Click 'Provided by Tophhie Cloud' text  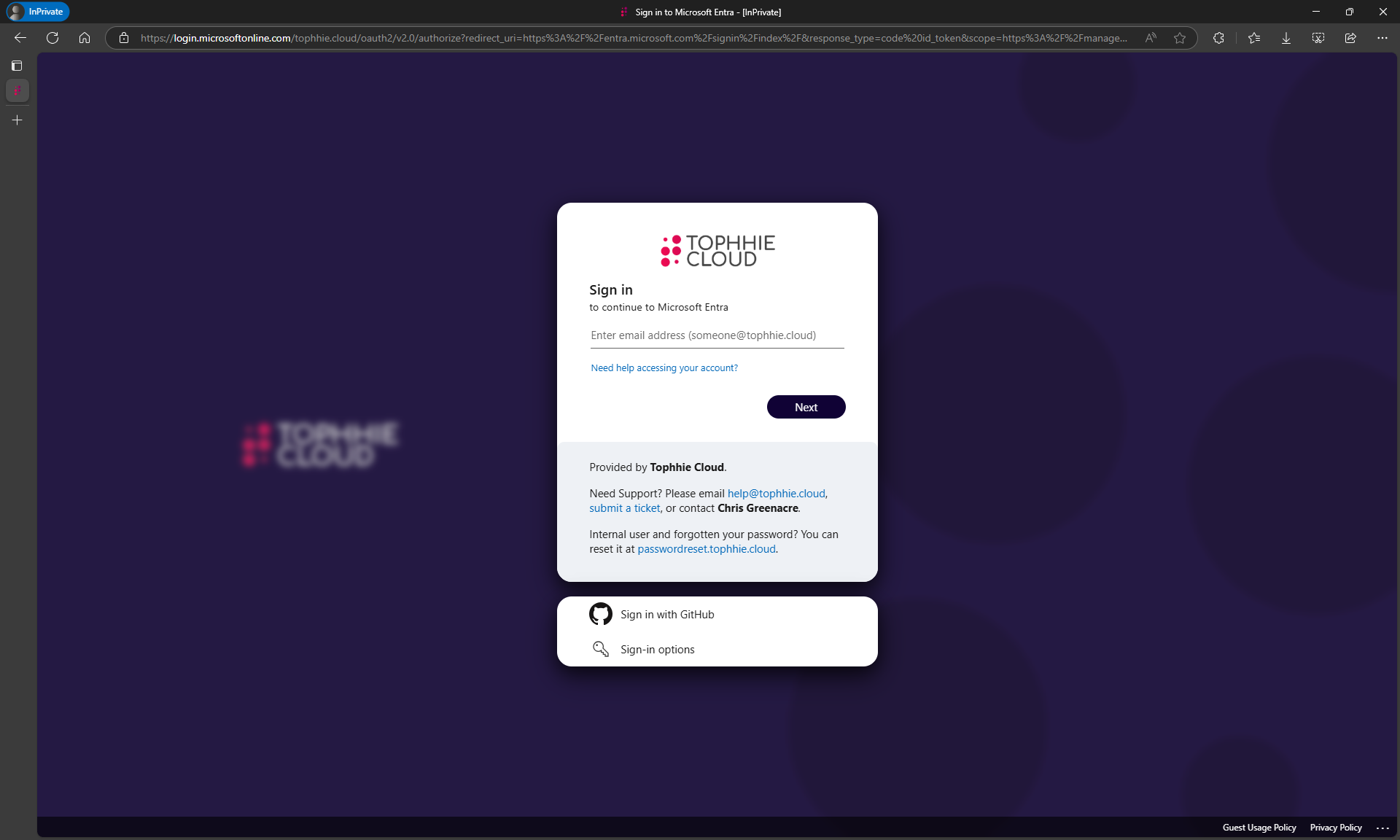click(658, 467)
